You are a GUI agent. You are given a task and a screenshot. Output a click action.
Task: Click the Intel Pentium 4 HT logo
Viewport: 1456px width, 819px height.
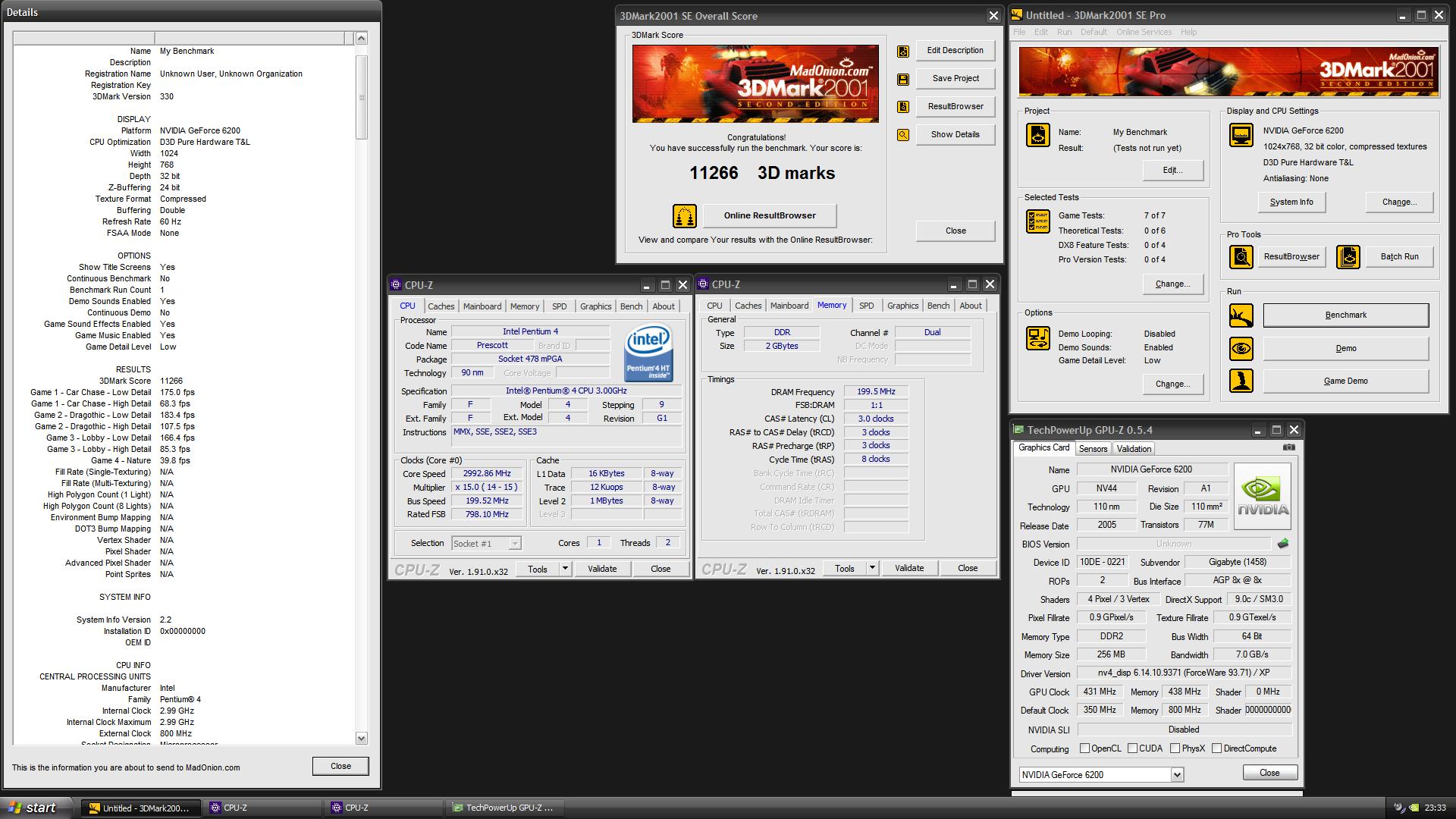(648, 353)
